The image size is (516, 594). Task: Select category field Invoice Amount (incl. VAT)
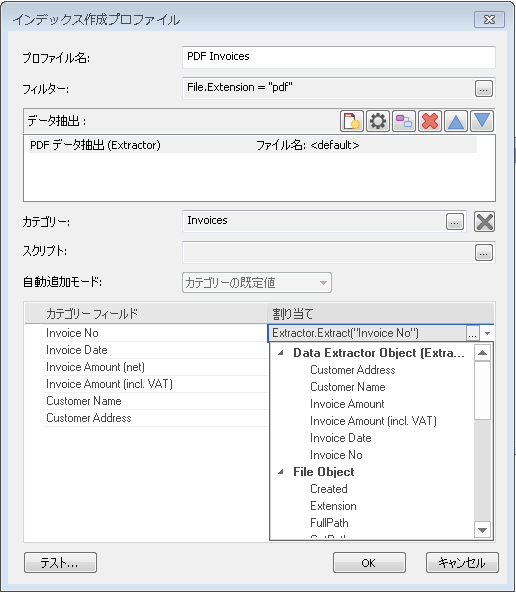click(x=155, y=384)
